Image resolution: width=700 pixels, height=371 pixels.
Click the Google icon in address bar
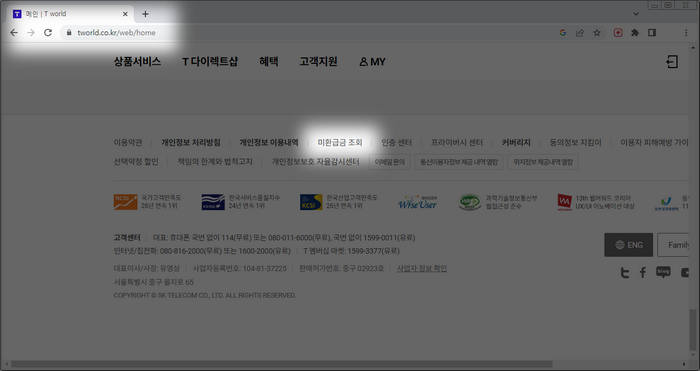click(x=562, y=33)
